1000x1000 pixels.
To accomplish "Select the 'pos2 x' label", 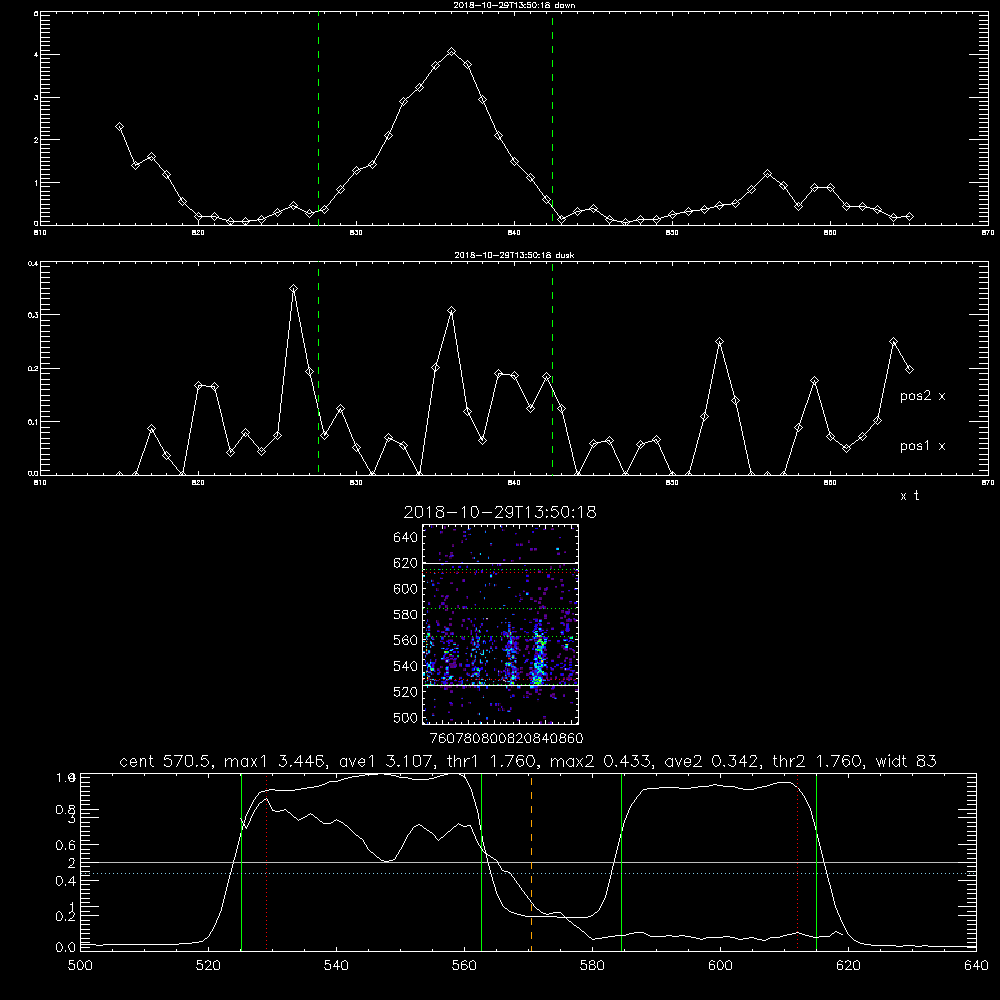I will [922, 396].
